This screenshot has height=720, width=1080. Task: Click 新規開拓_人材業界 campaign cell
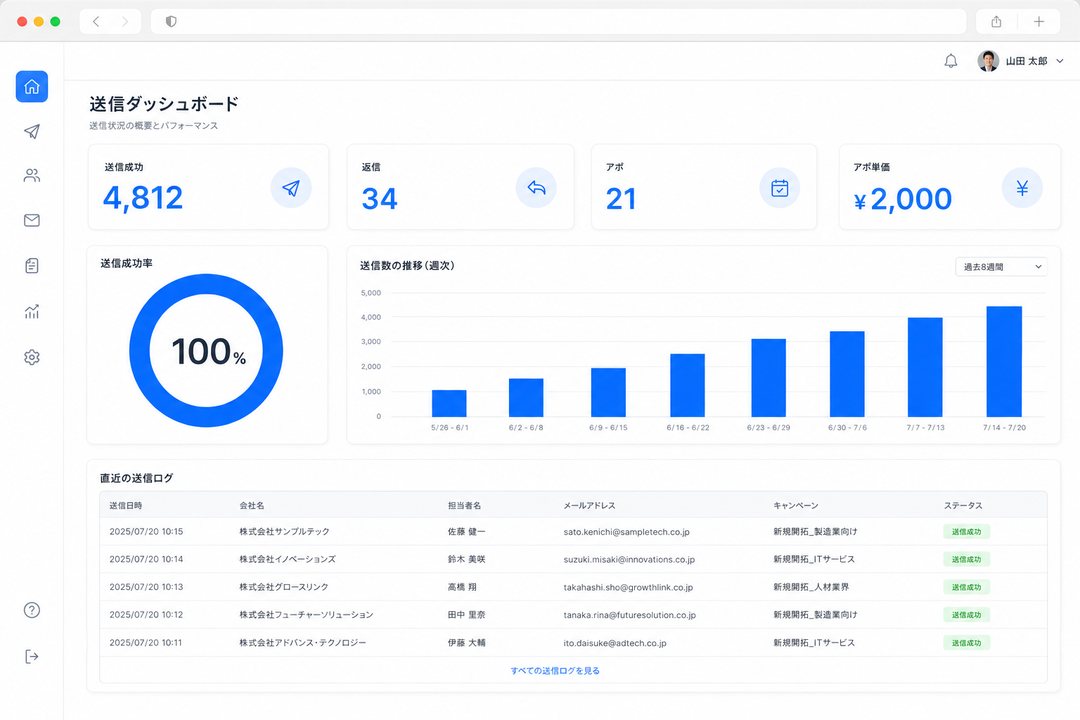tap(811, 587)
